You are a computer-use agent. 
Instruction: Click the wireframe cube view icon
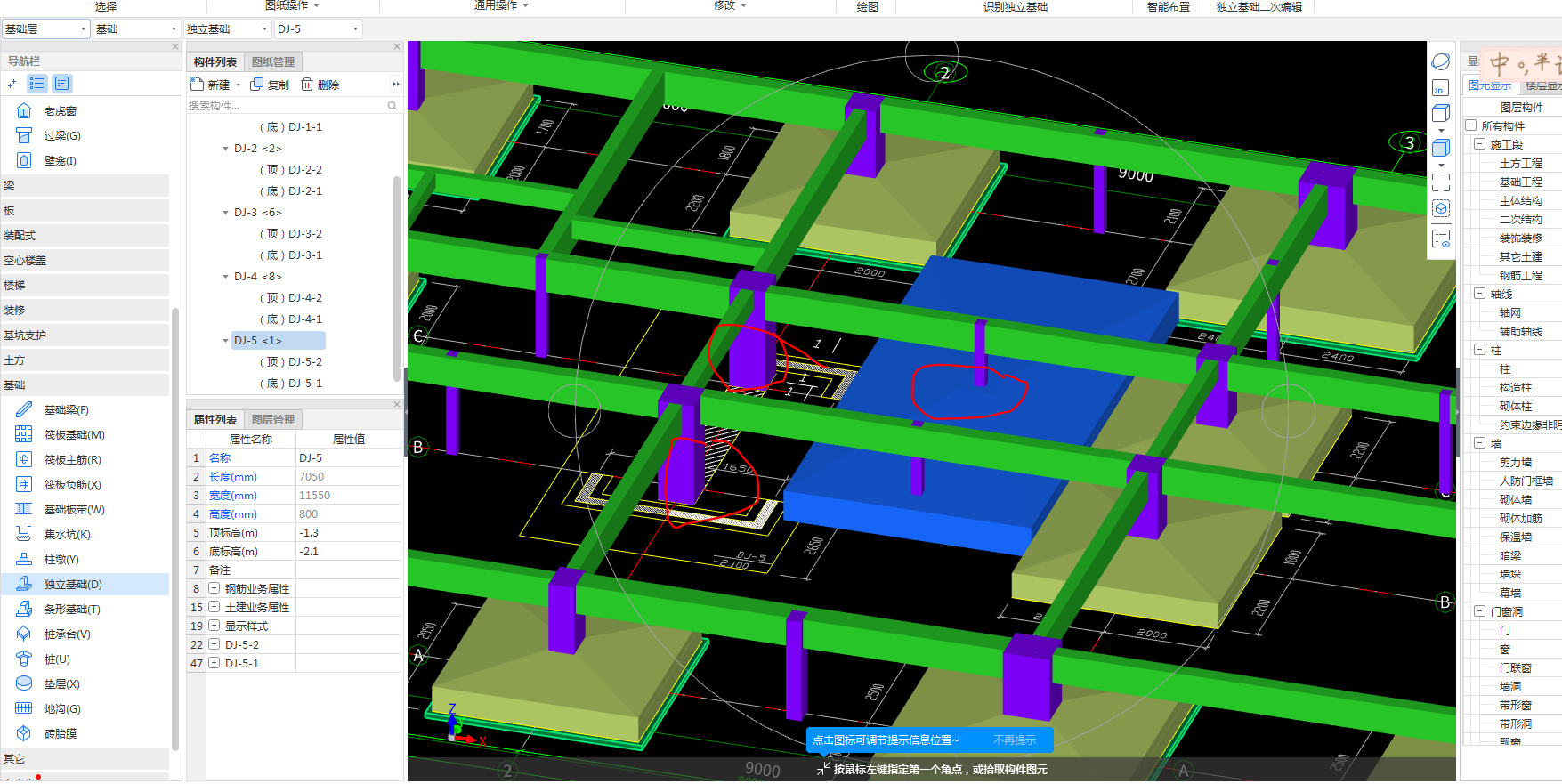[1441, 114]
